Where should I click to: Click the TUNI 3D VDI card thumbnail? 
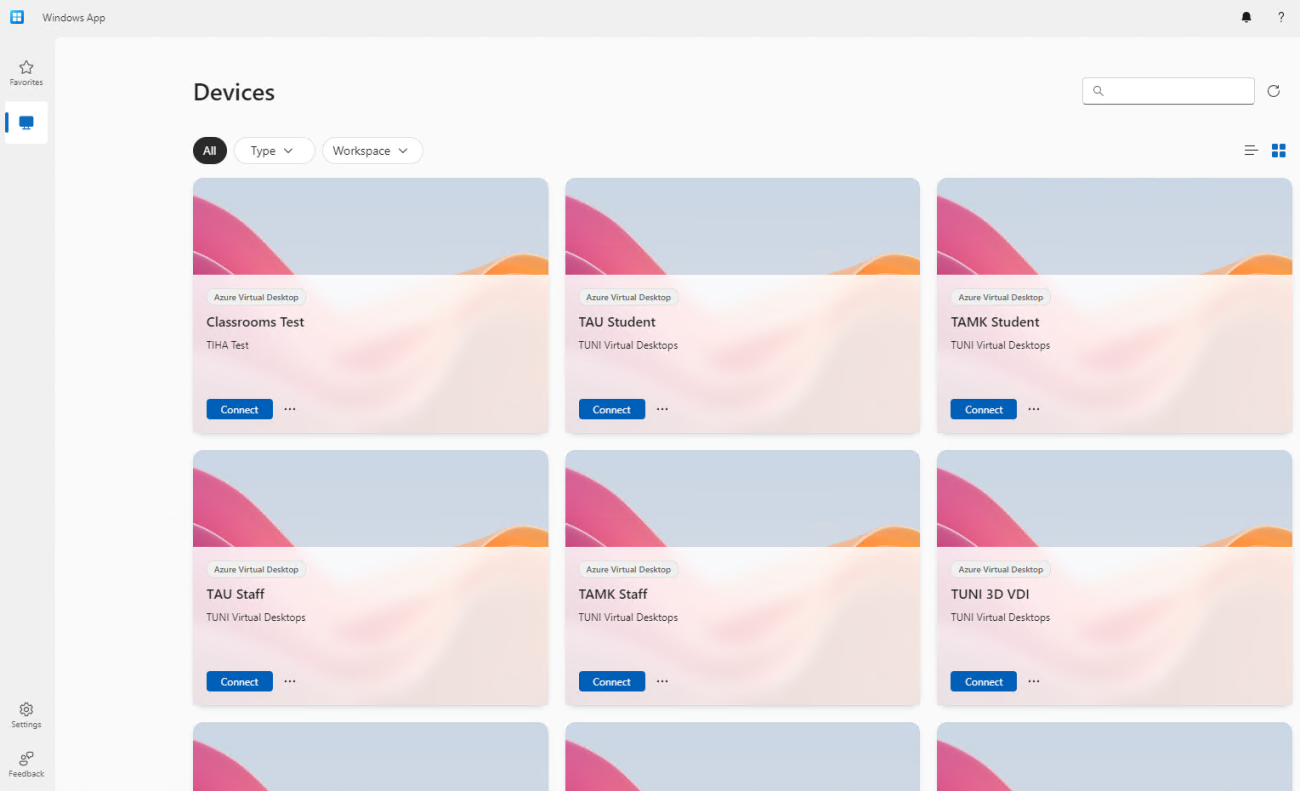click(1114, 499)
